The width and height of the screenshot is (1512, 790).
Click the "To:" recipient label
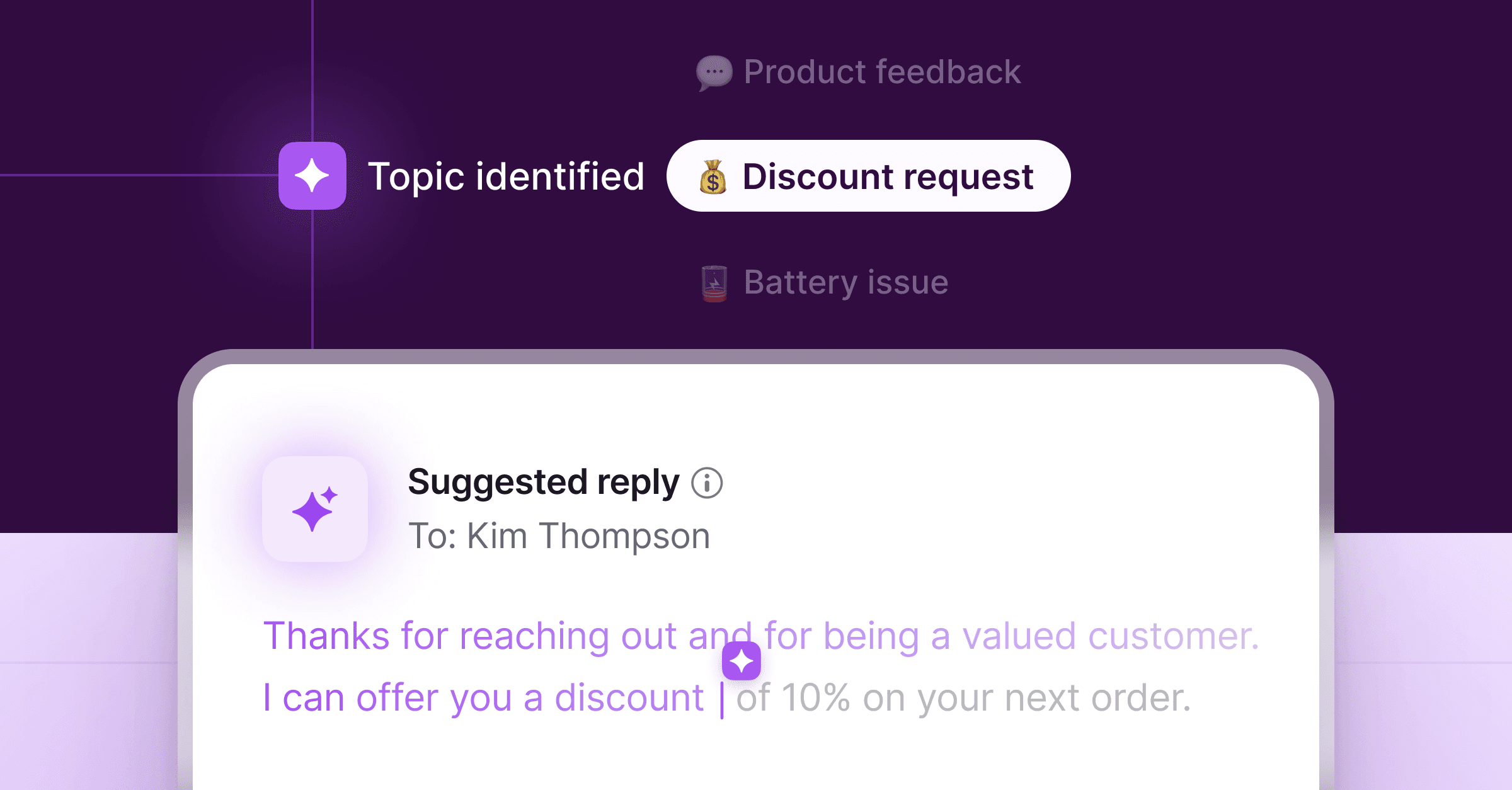coord(432,536)
